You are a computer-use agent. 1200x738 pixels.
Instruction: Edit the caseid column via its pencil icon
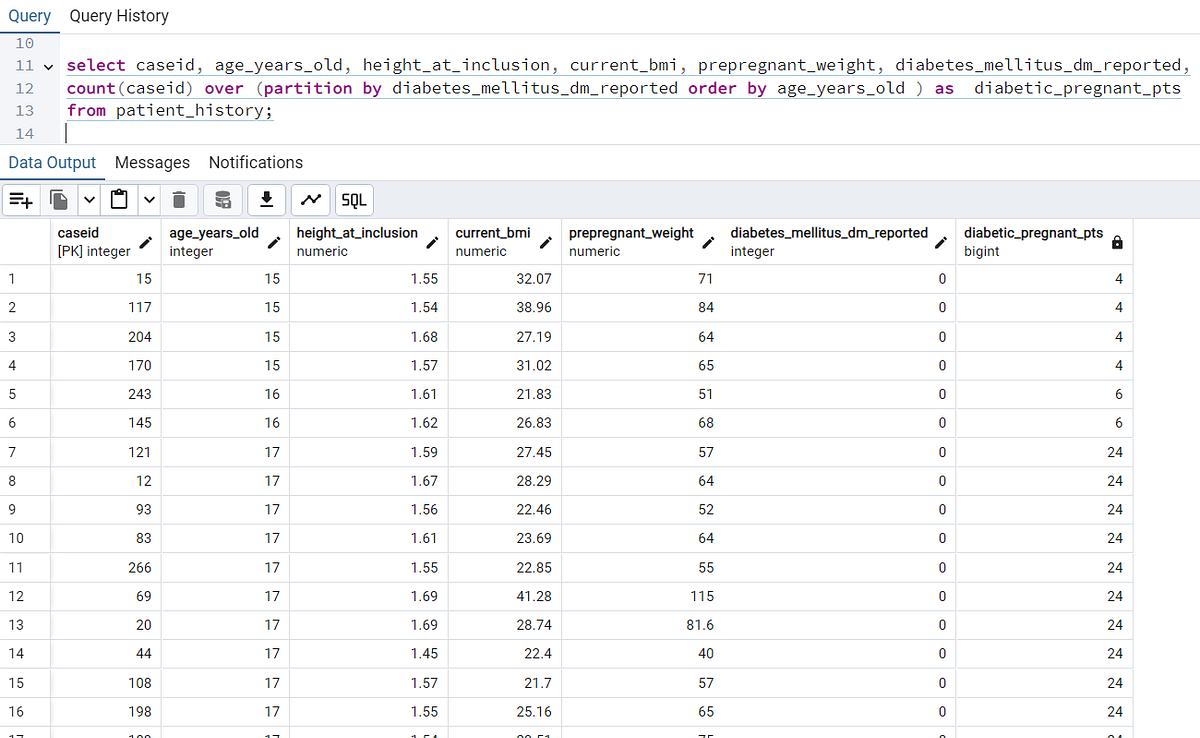click(x=145, y=240)
